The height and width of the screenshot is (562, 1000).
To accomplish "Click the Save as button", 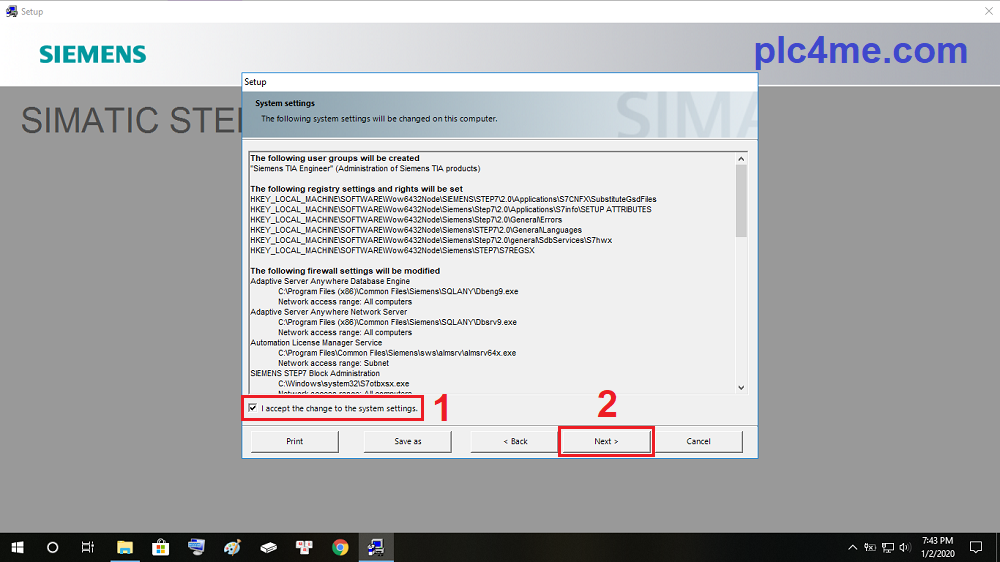I will click(408, 441).
